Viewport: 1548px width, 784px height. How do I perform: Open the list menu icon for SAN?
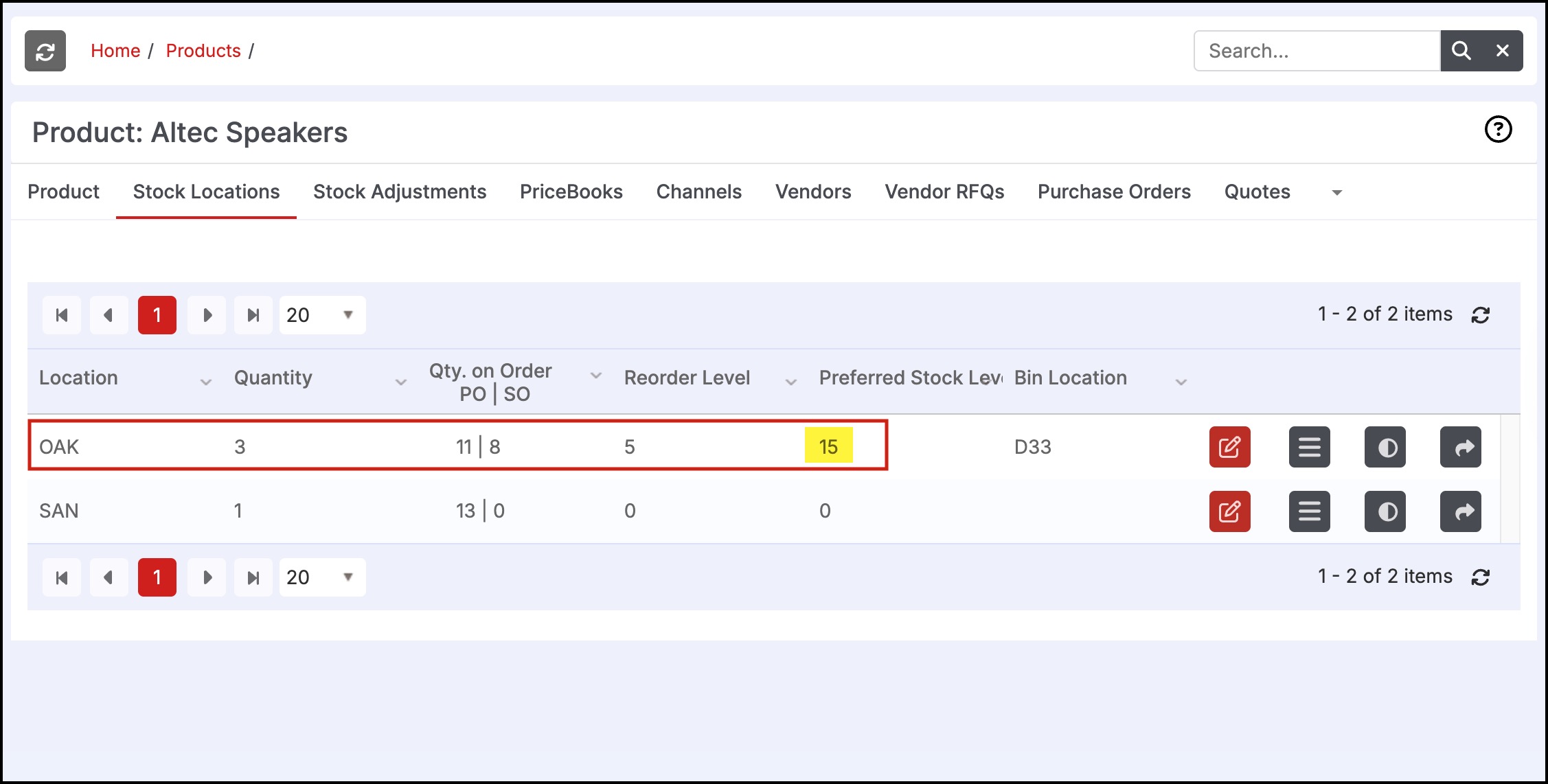(1310, 511)
